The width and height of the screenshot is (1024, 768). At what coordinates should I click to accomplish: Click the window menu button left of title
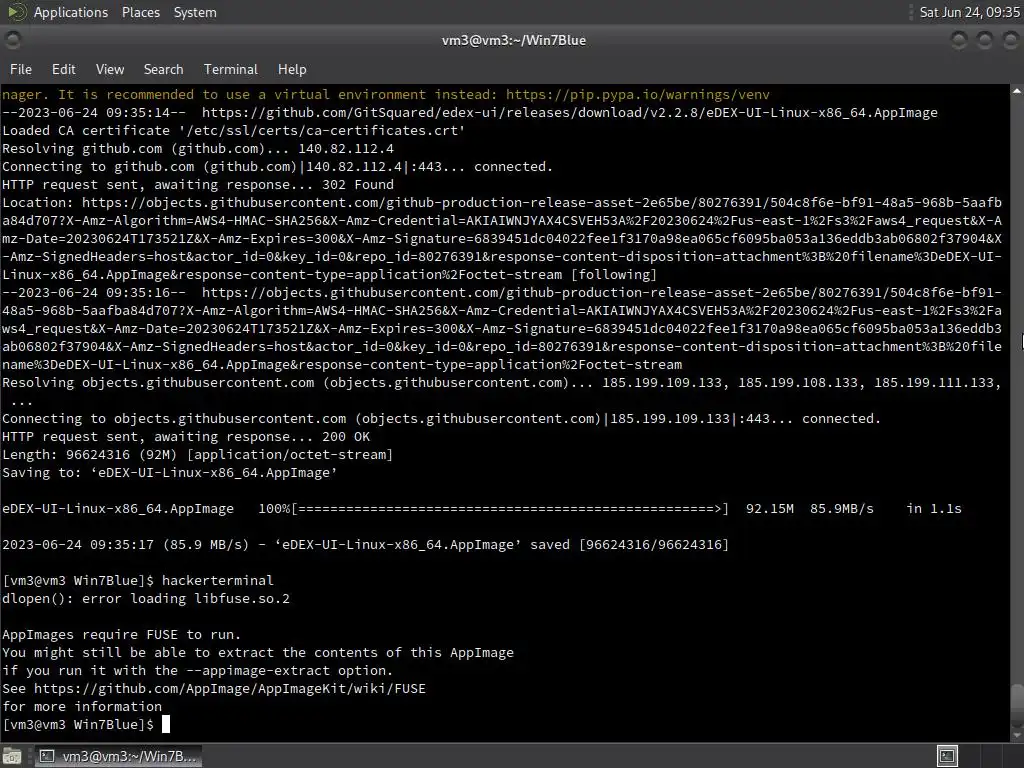coord(12,40)
